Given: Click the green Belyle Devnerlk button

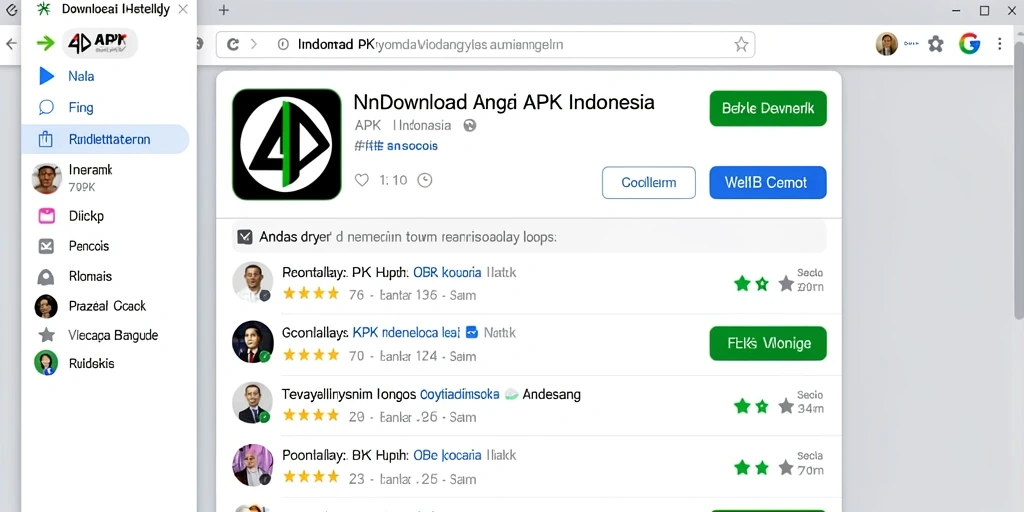Looking at the screenshot, I should coord(768,108).
